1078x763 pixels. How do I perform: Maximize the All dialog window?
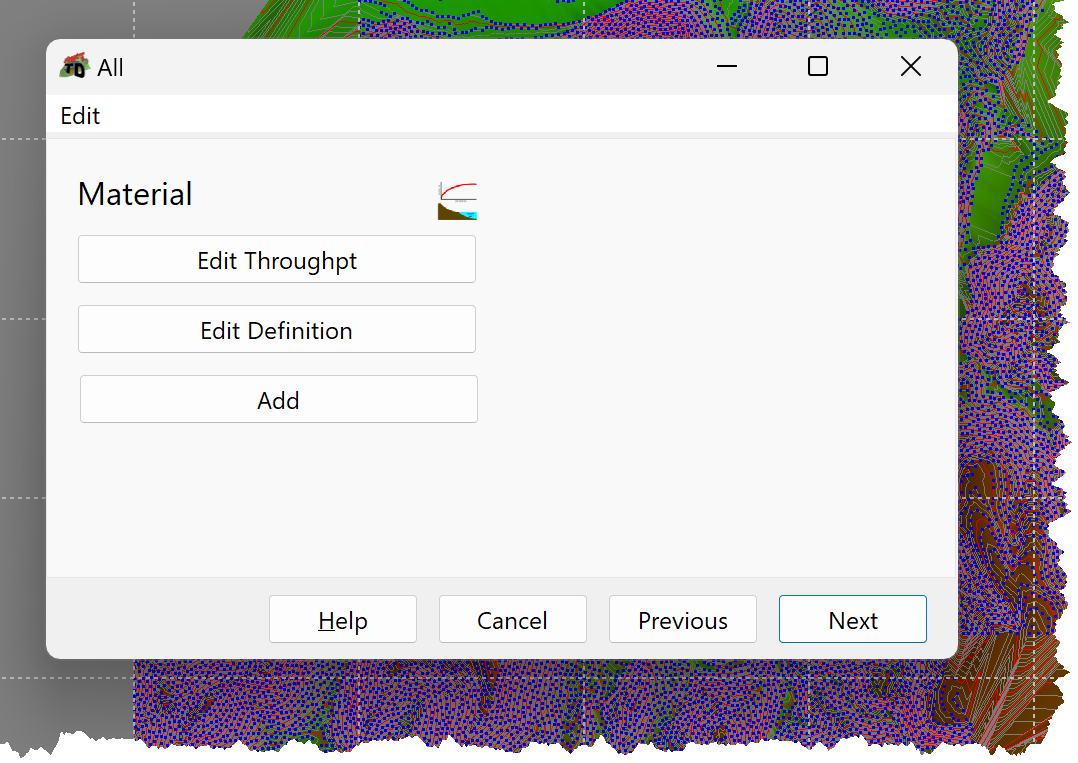(817, 66)
